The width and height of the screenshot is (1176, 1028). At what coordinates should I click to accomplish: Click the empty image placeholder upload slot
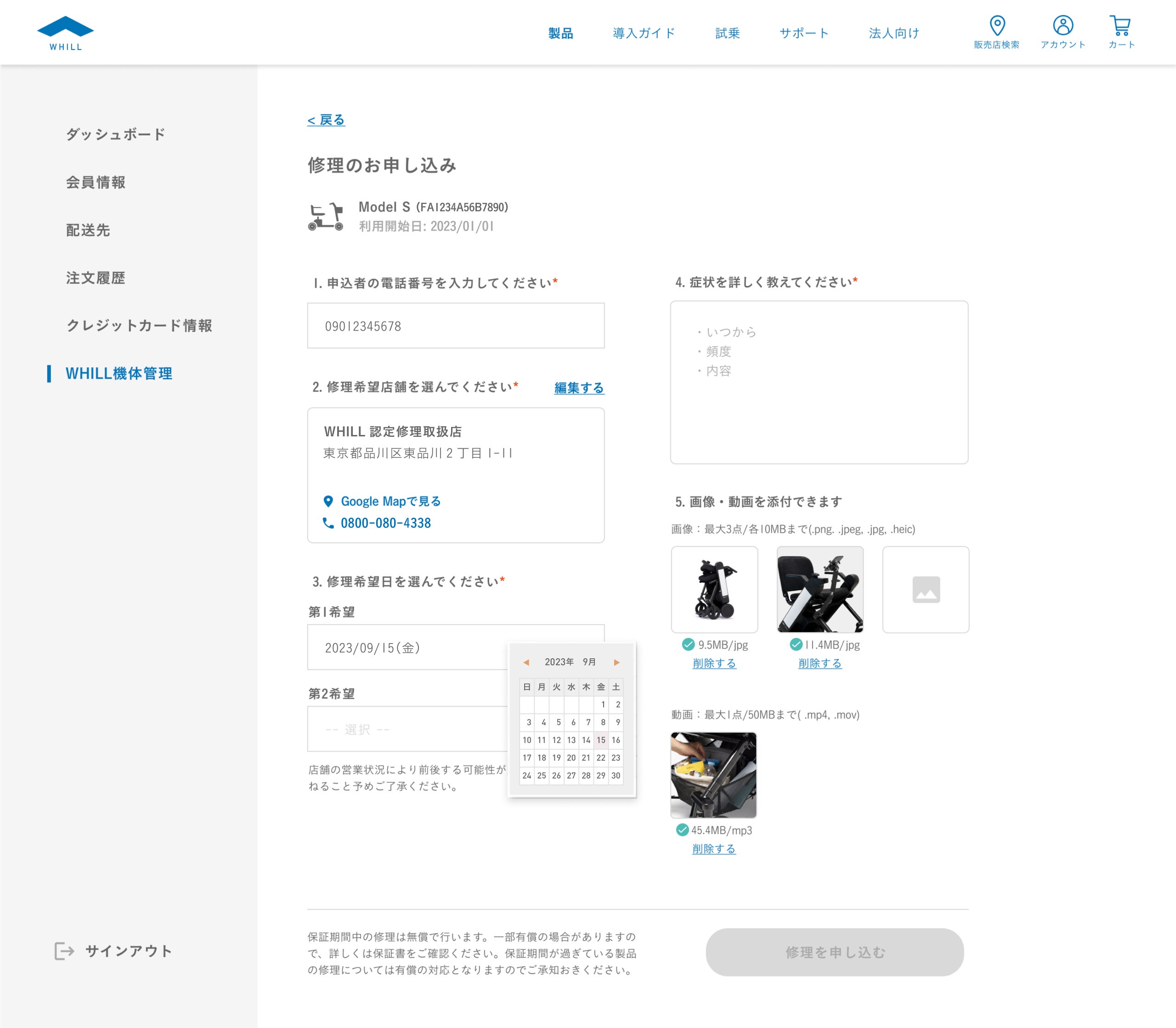click(925, 590)
